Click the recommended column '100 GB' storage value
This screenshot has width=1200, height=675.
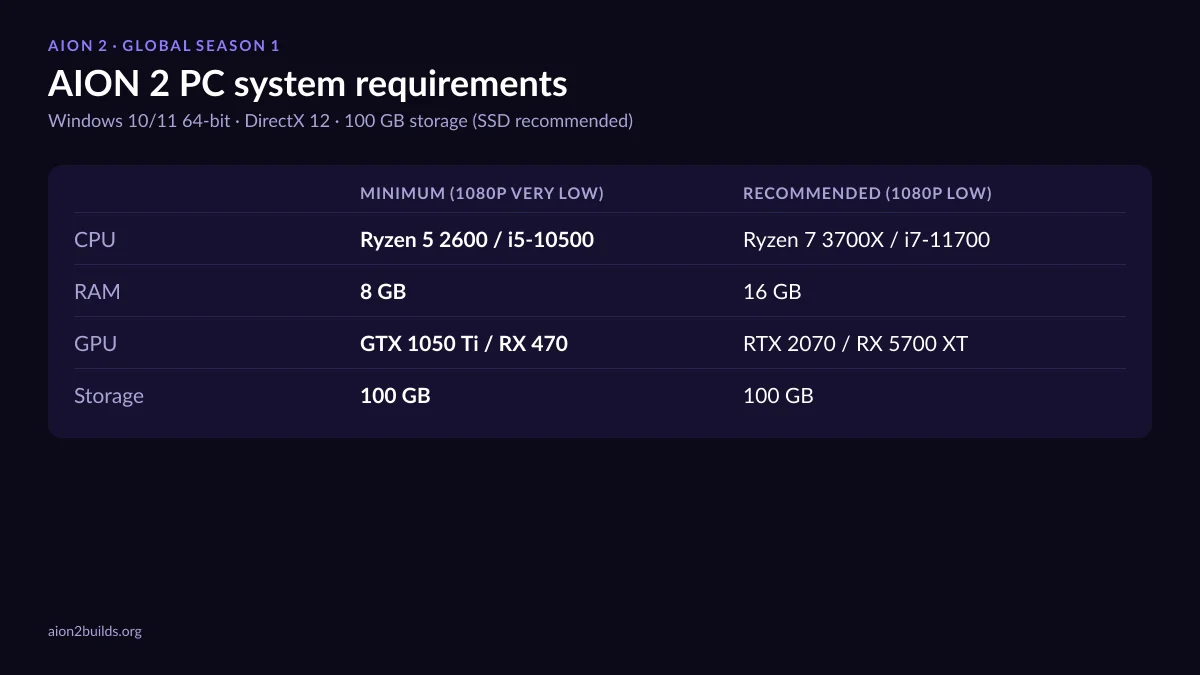pyautogui.click(x=778, y=396)
